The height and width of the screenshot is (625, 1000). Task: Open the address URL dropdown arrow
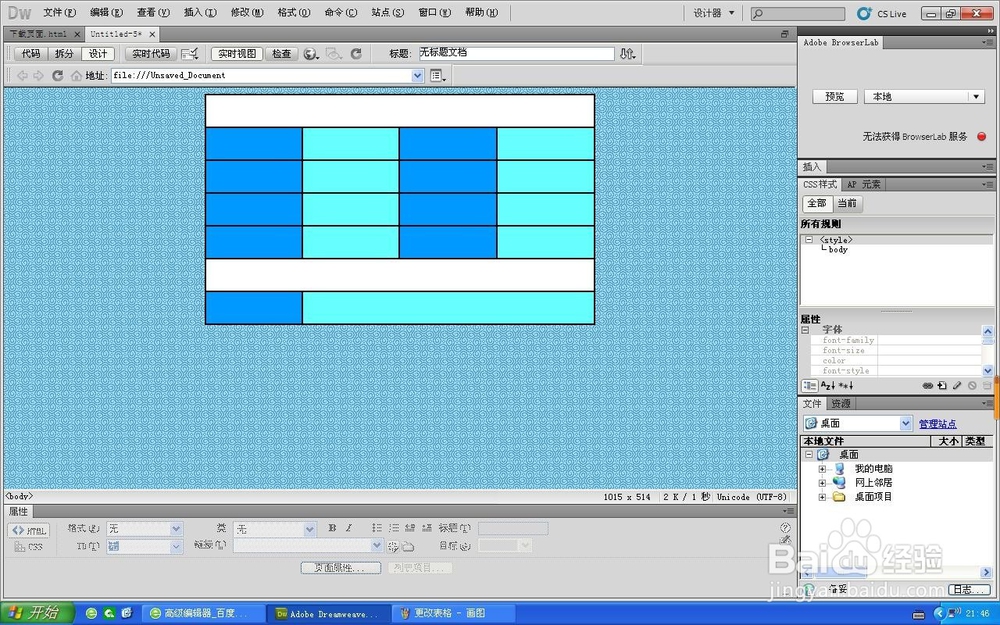point(417,76)
